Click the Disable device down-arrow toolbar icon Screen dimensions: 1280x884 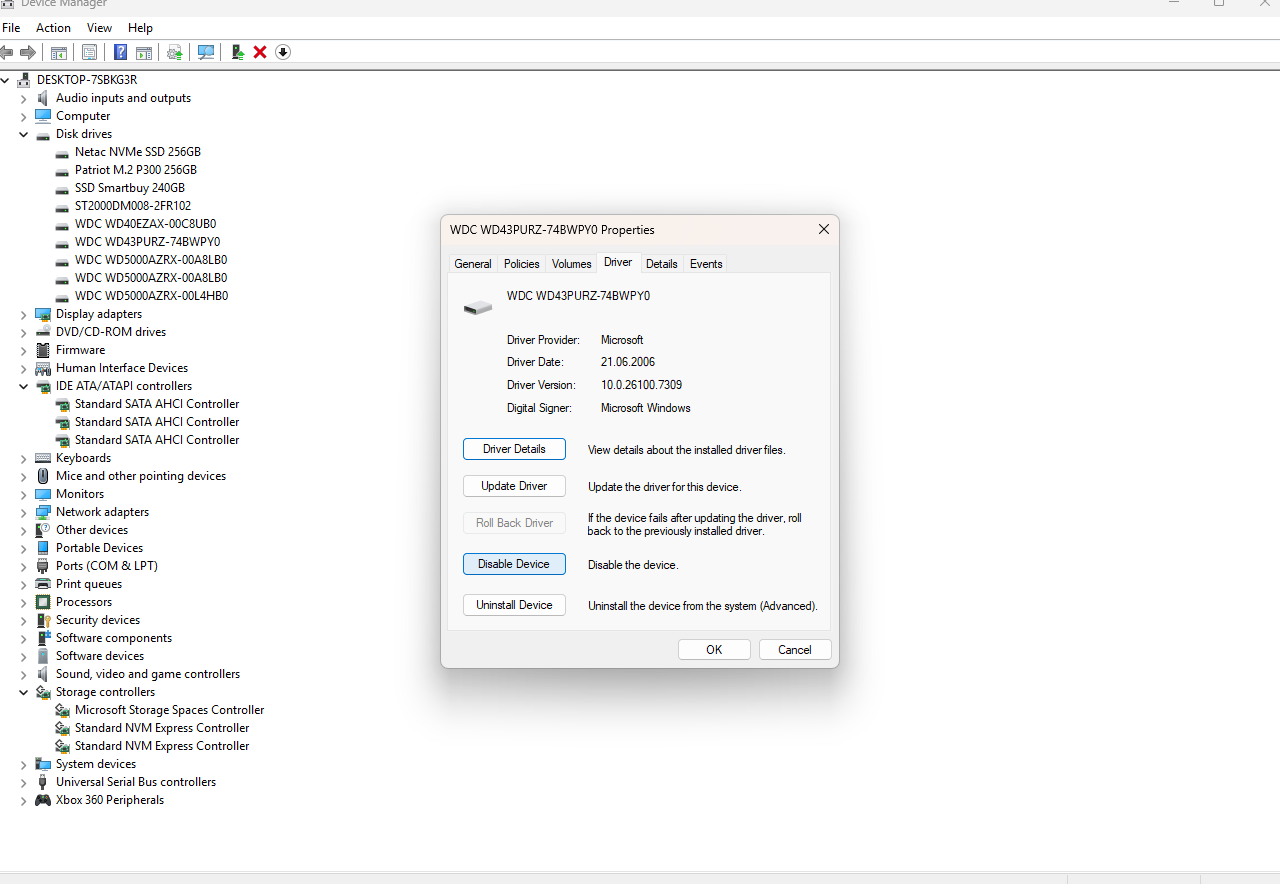[283, 52]
